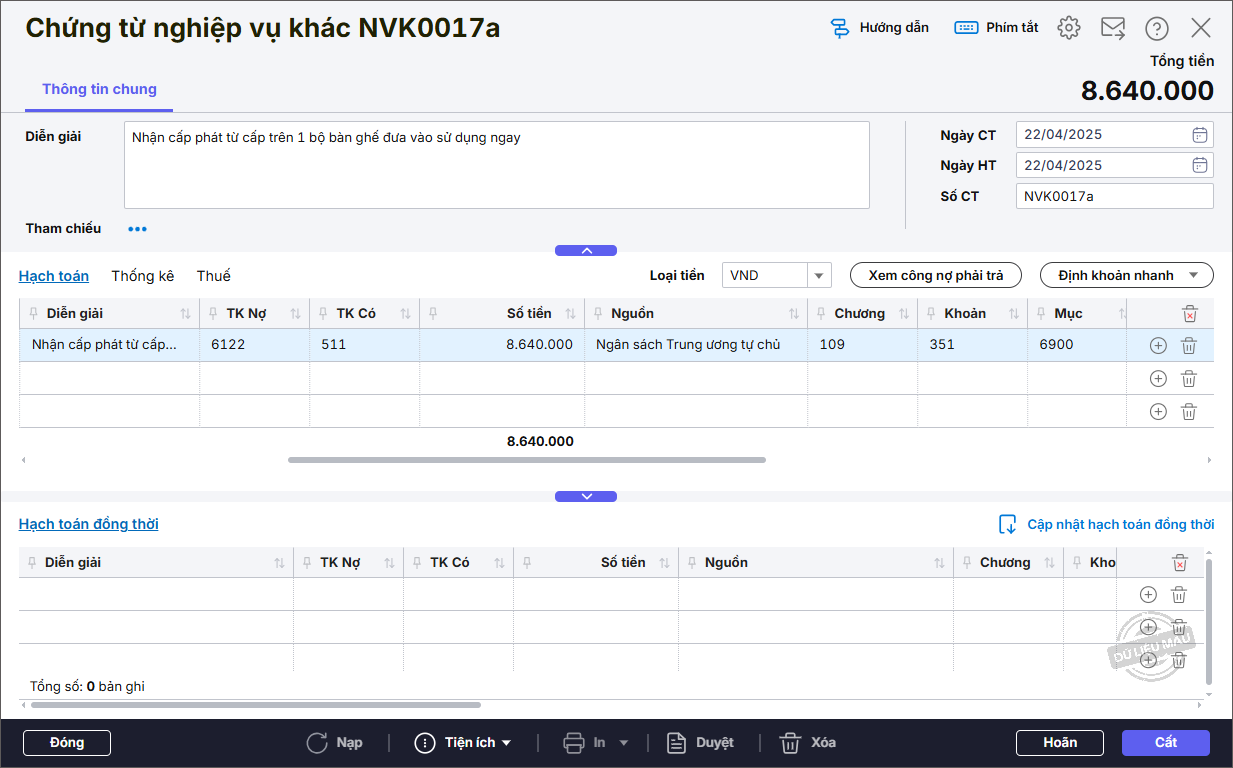
Task: Switch to the Thống kê tab
Action: tap(142, 276)
